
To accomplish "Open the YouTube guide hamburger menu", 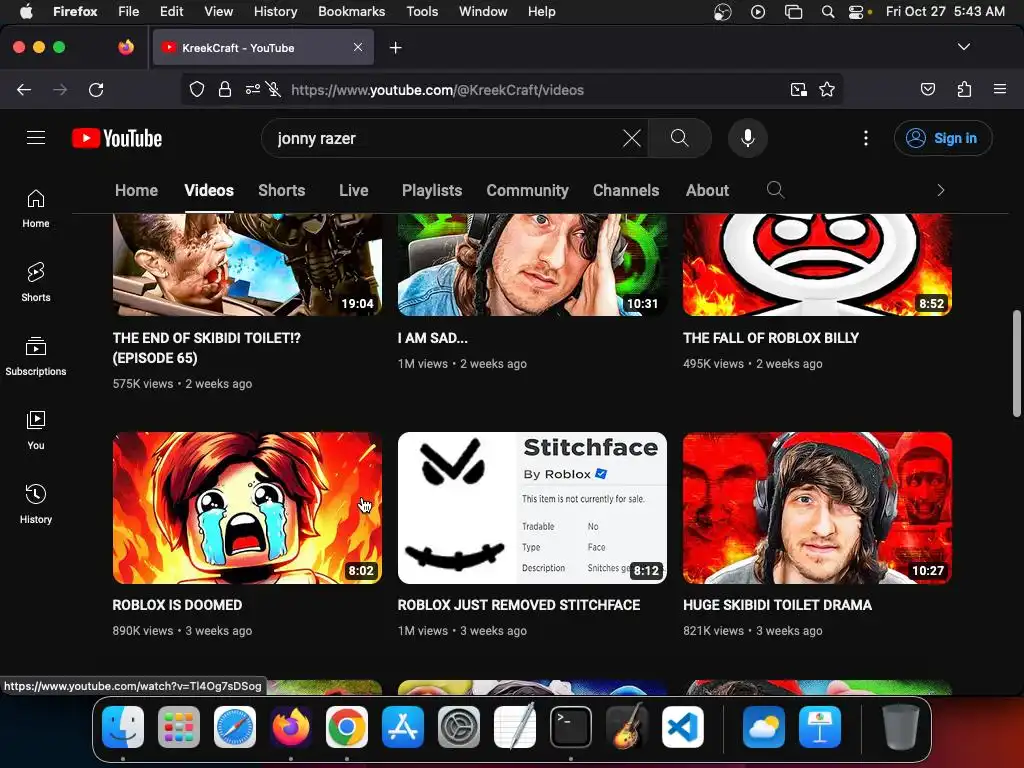I will [x=36, y=138].
